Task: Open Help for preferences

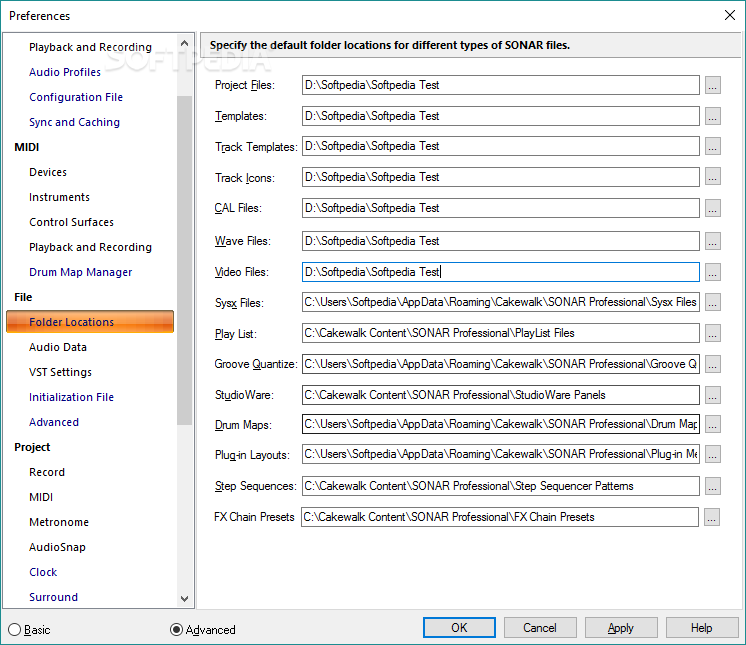Action: coord(702,628)
